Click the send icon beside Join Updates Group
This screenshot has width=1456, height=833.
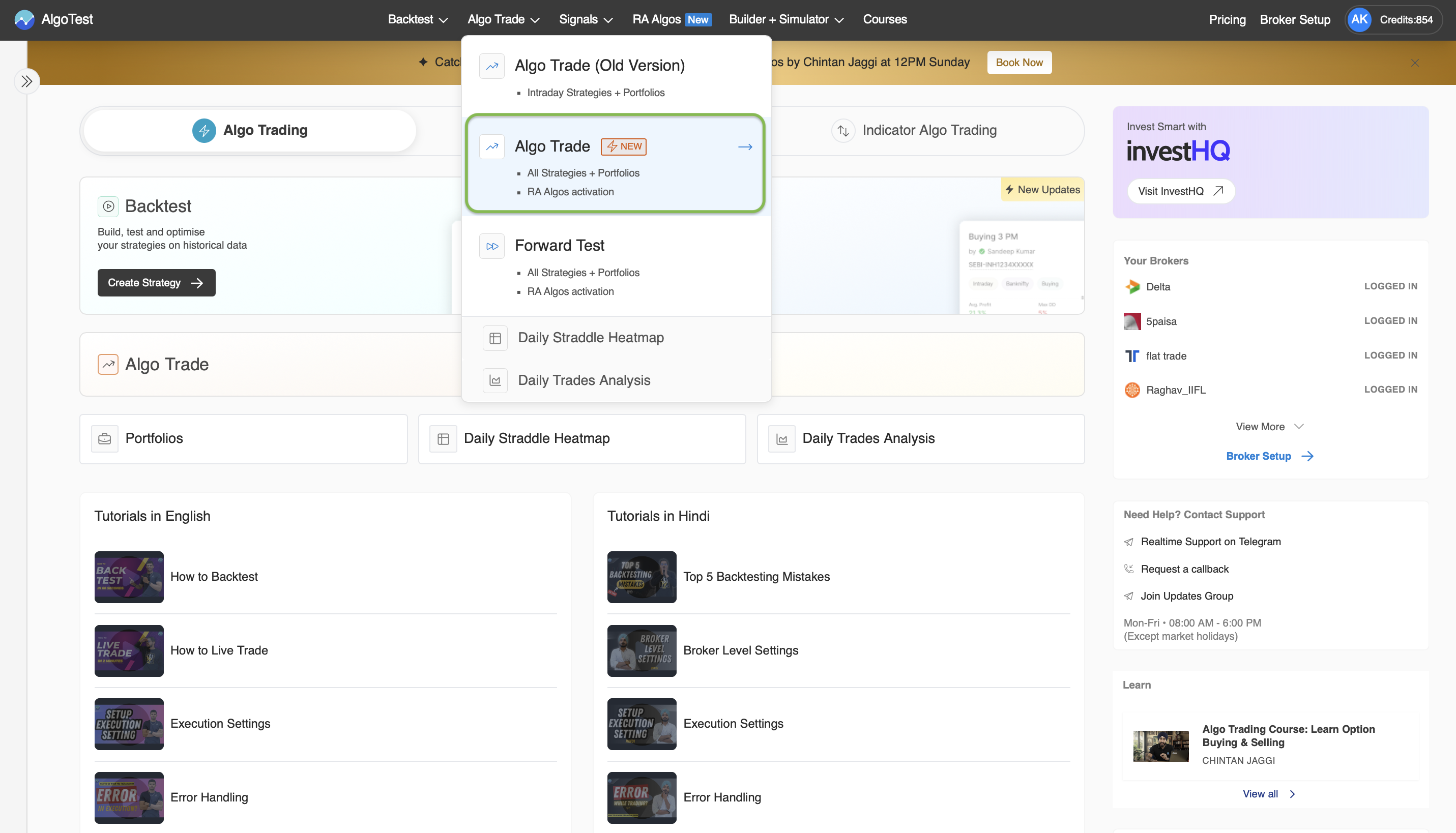1128,596
